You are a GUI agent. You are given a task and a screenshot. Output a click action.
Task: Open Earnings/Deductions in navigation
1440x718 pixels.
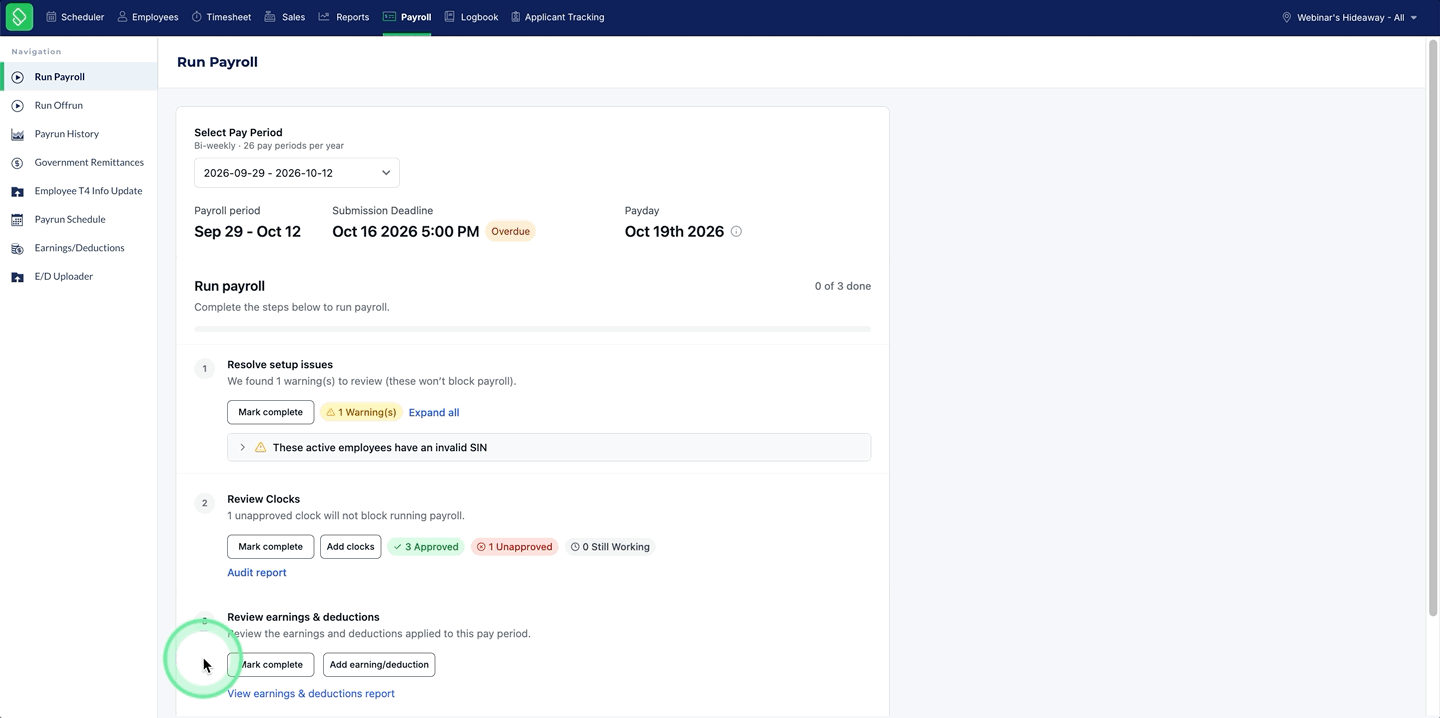click(x=79, y=248)
